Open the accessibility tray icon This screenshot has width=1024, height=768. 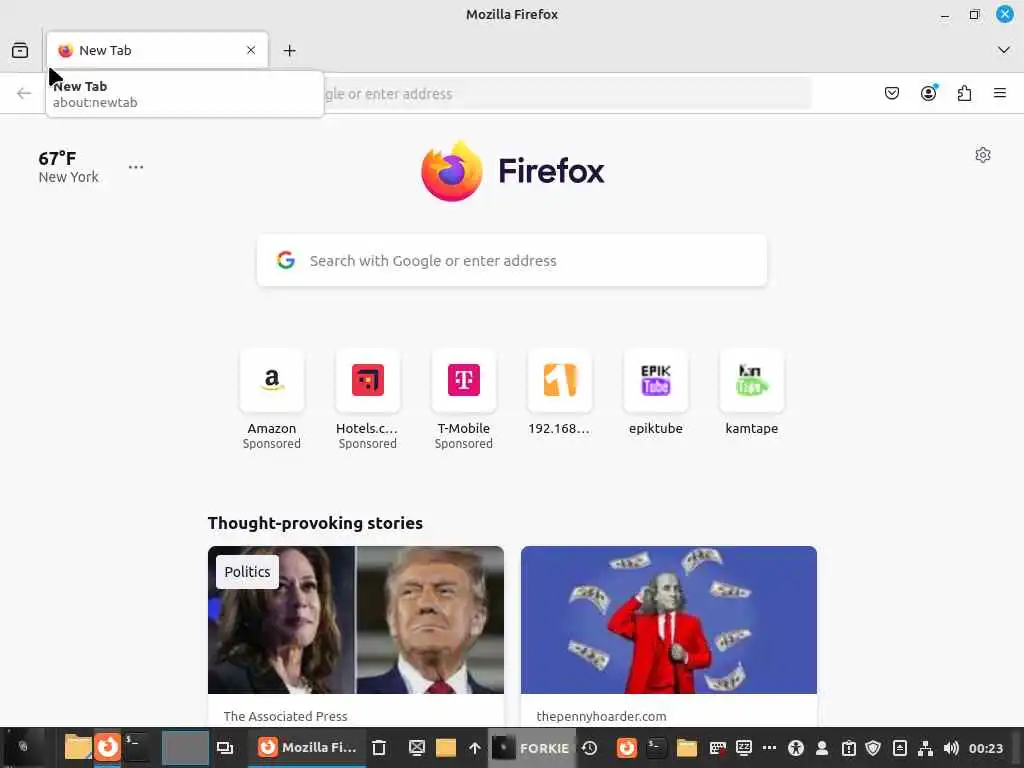click(795, 748)
